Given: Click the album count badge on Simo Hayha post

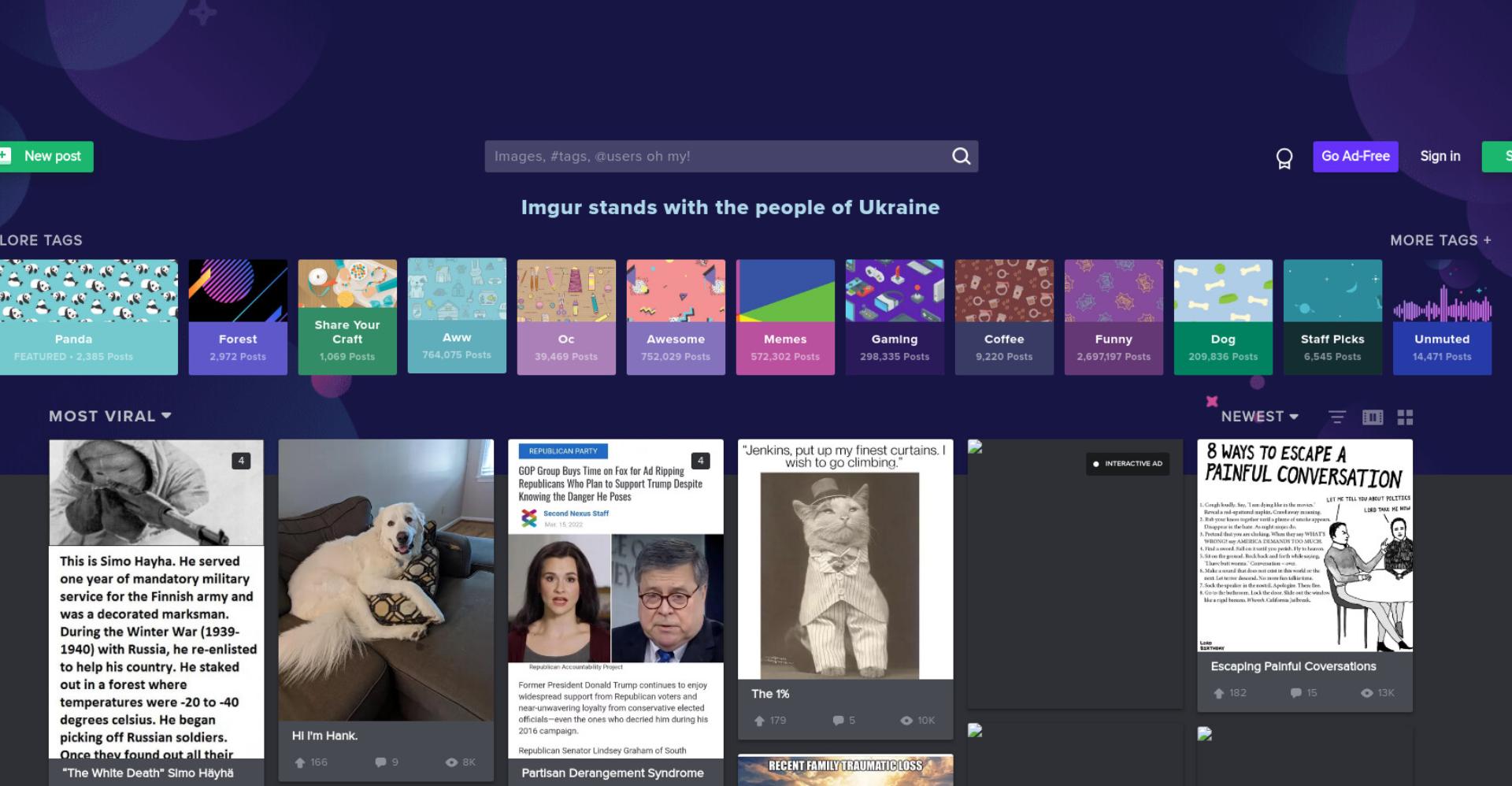Looking at the screenshot, I should 241,461.
